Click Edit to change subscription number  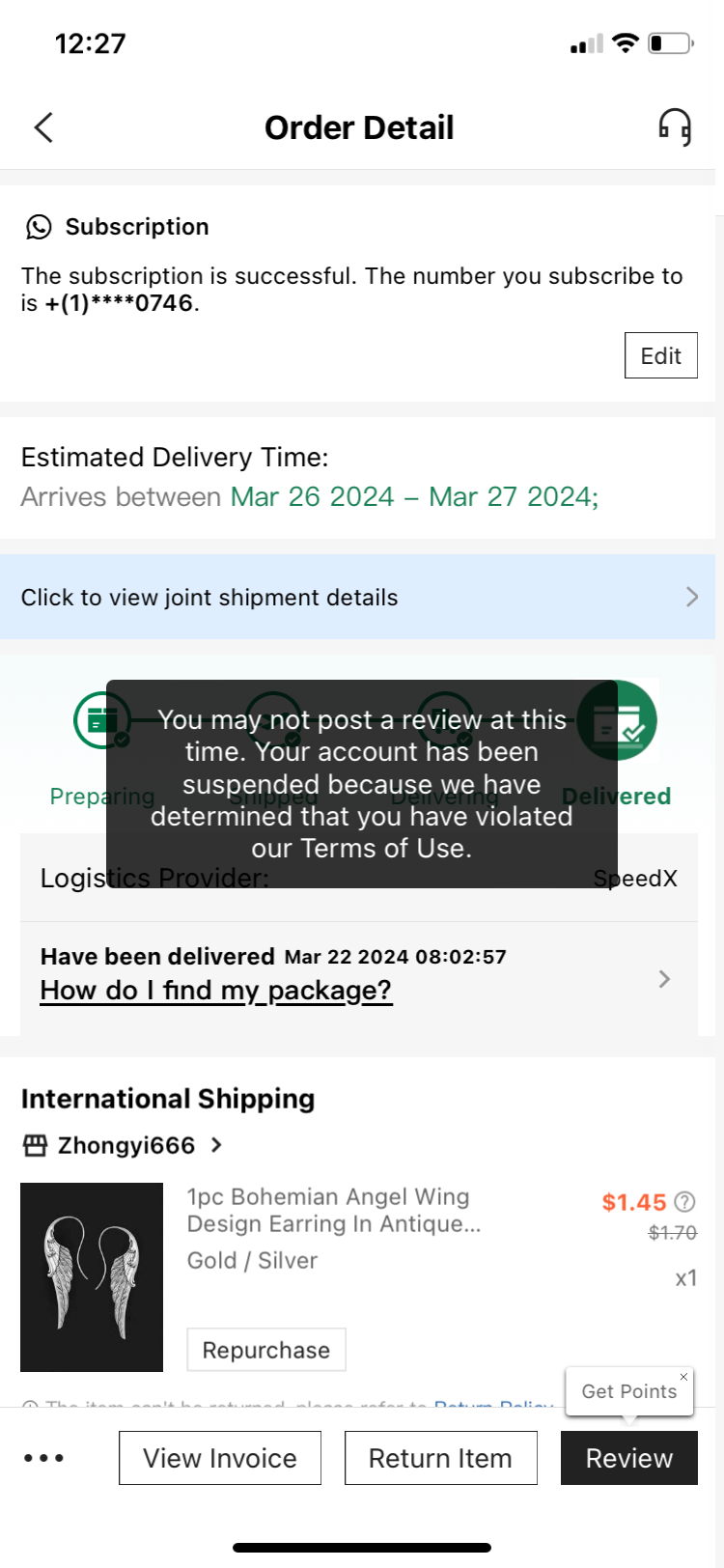coord(660,354)
